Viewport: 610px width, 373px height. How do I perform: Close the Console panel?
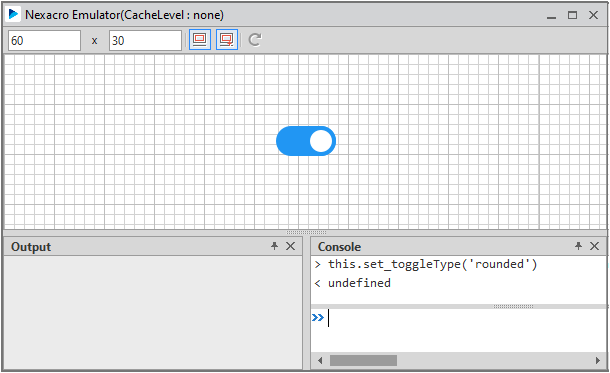(594, 246)
